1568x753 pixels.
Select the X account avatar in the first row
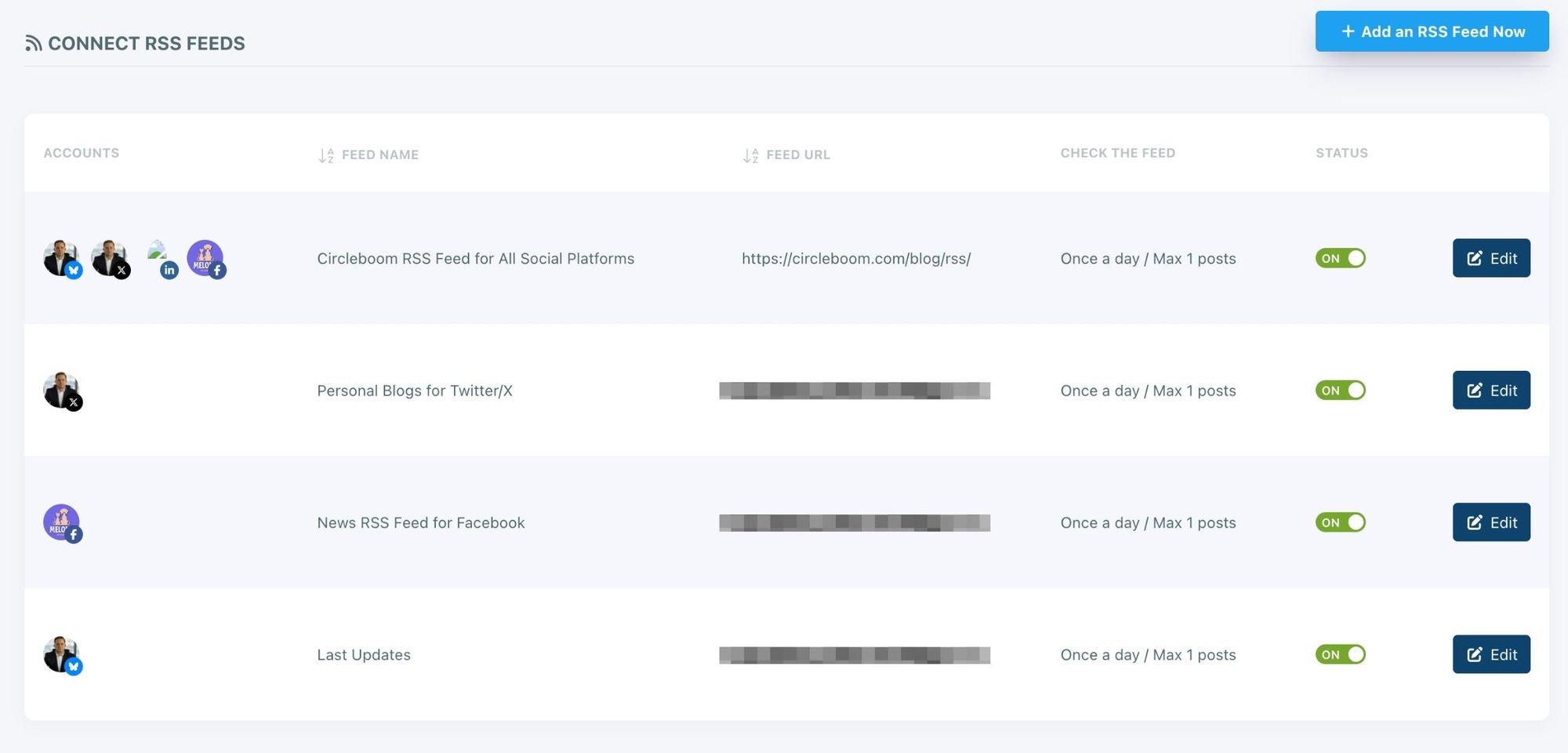pyautogui.click(x=111, y=257)
